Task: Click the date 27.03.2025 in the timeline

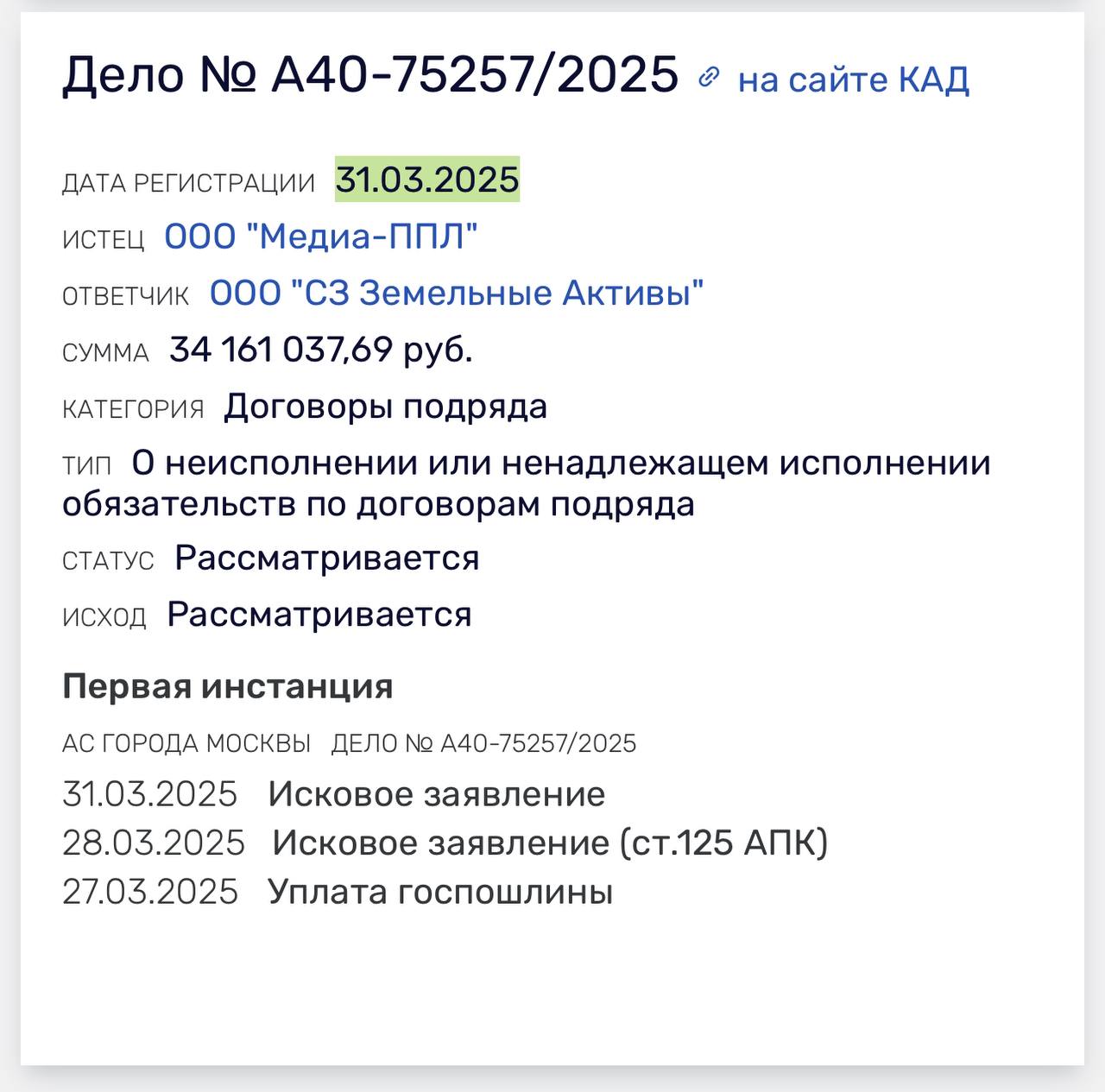Action: pyautogui.click(x=150, y=891)
